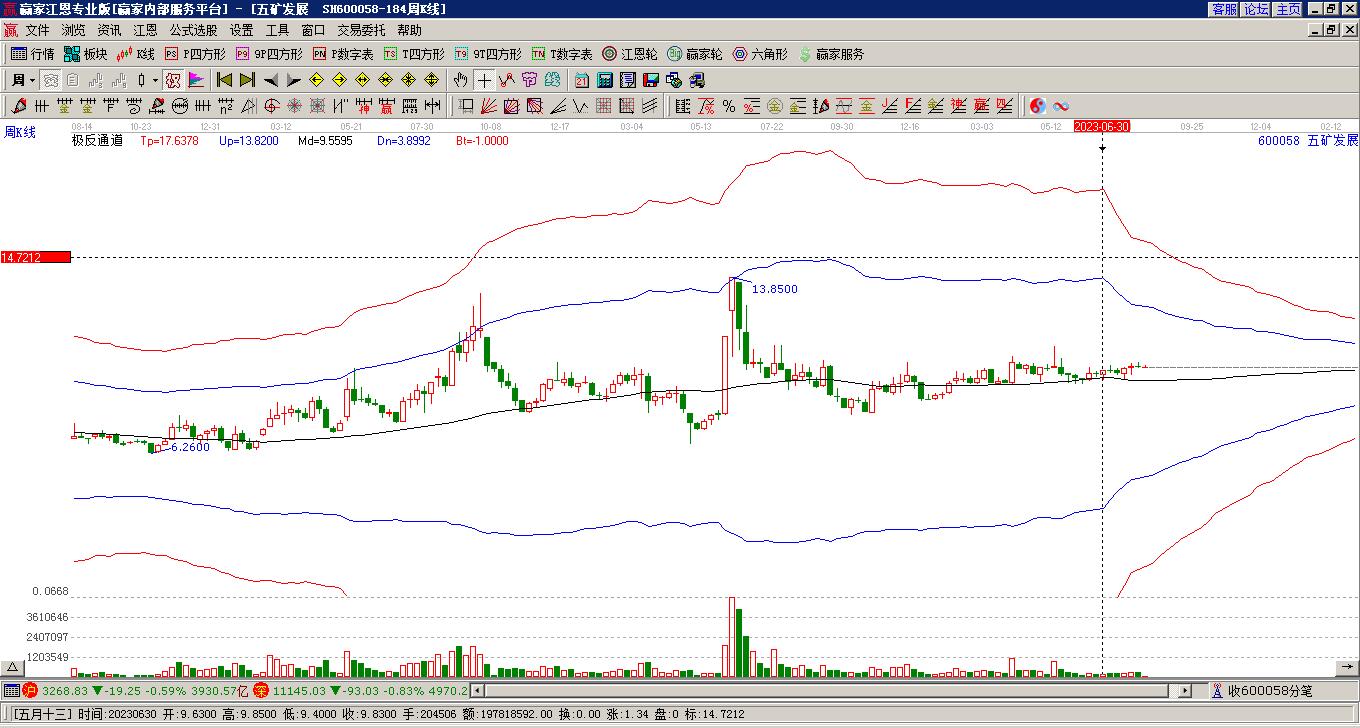Image resolution: width=1360 pixels, height=728 pixels.
Task: Open the 行情 quotes view
Action: pyautogui.click(x=33, y=54)
